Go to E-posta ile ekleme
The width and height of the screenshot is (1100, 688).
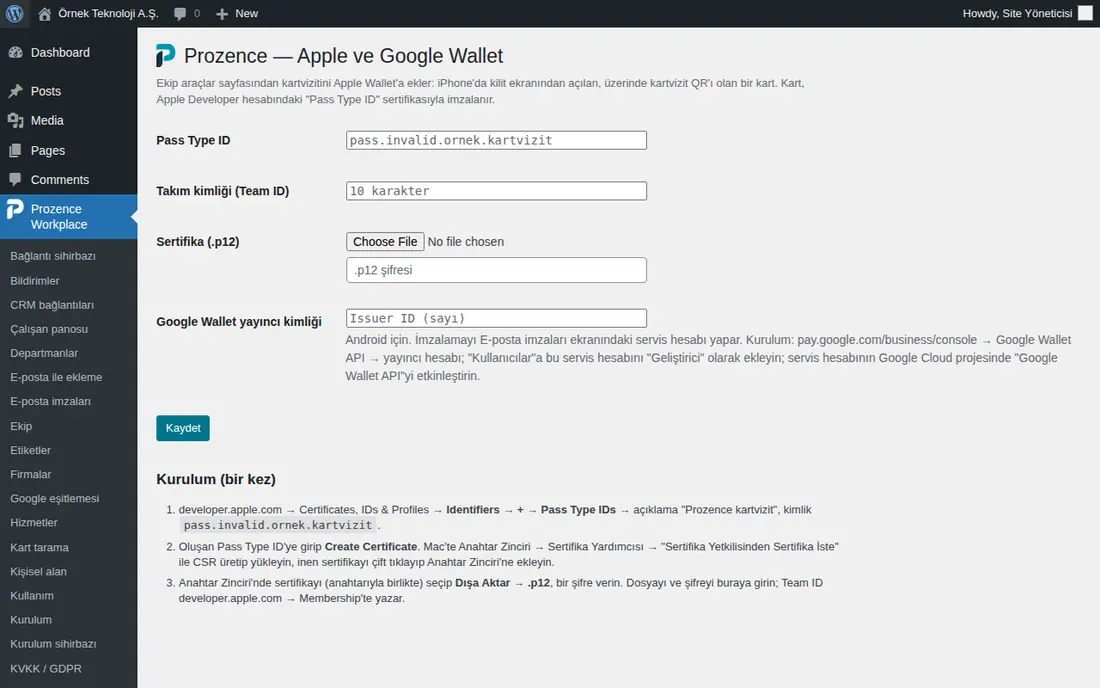[56, 377]
